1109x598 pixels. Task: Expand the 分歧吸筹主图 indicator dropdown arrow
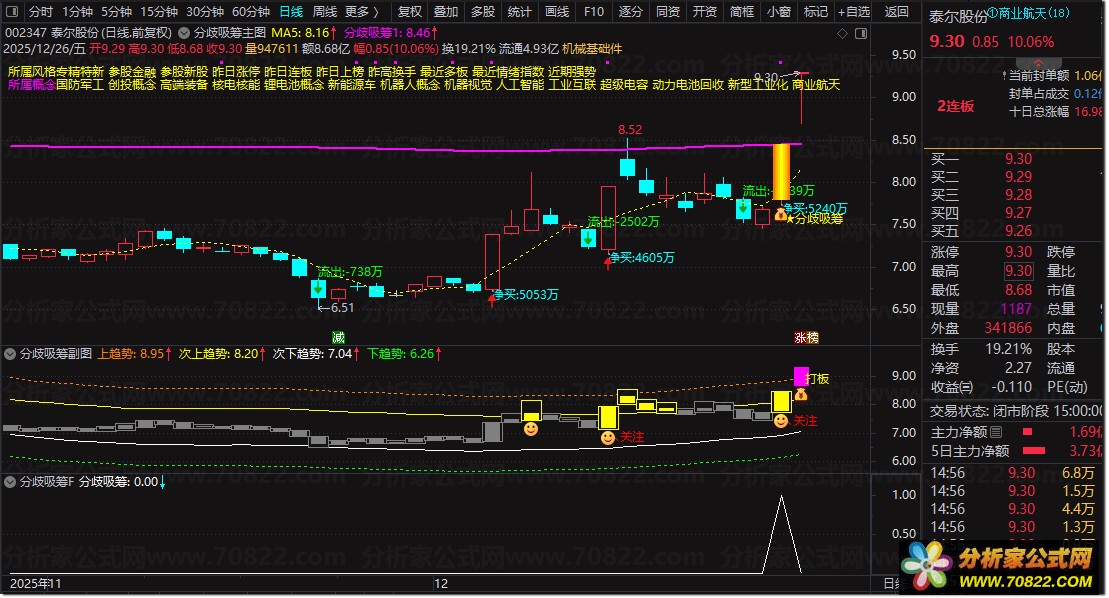tap(184, 33)
